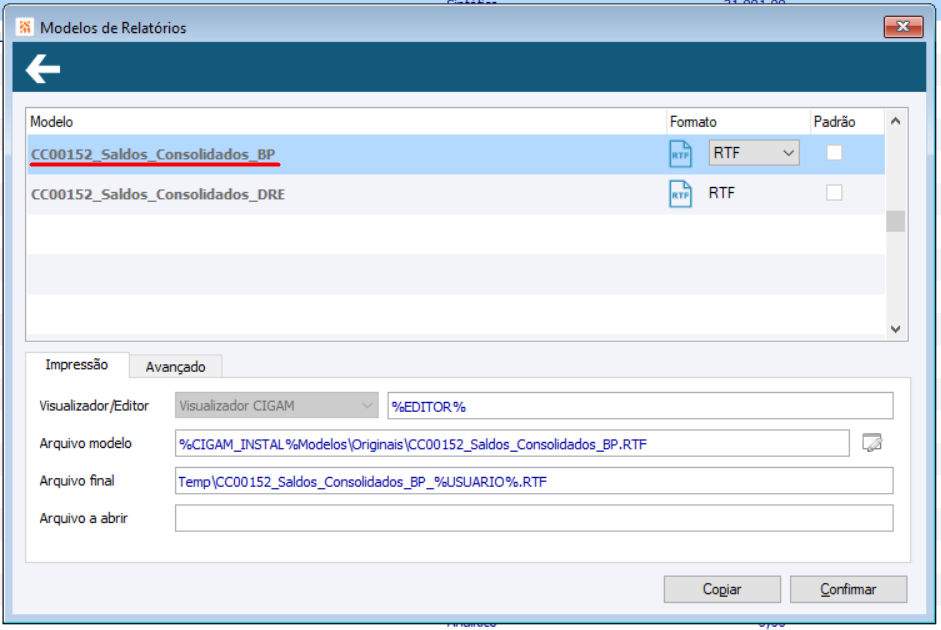Click the empty Arquivo a abrir field
941x630 pixels.
pyautogui.click(x=534, y=518)
